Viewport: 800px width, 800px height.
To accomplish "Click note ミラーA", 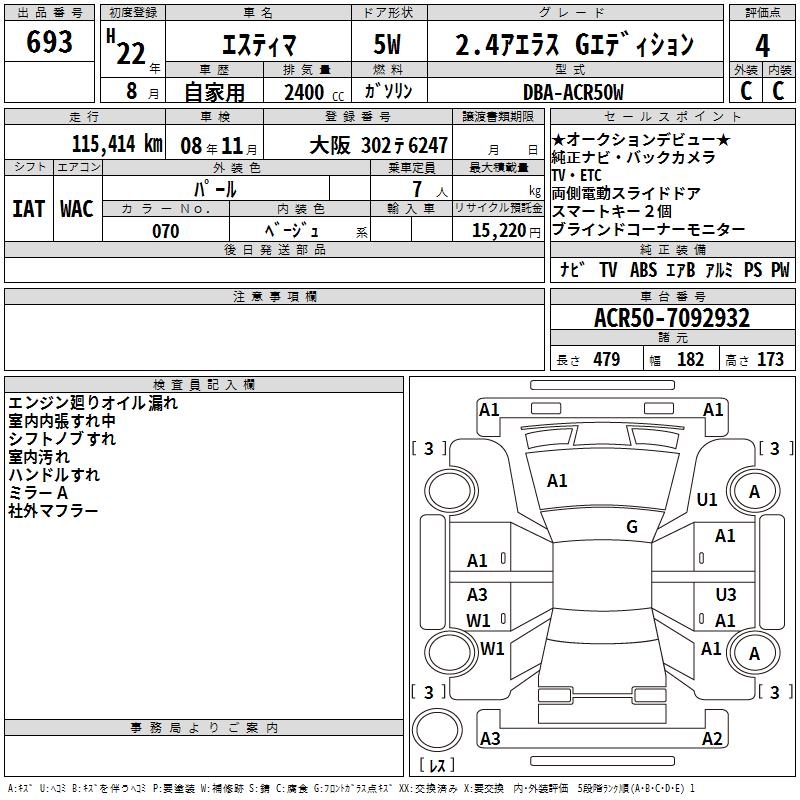I will (38, 493).
